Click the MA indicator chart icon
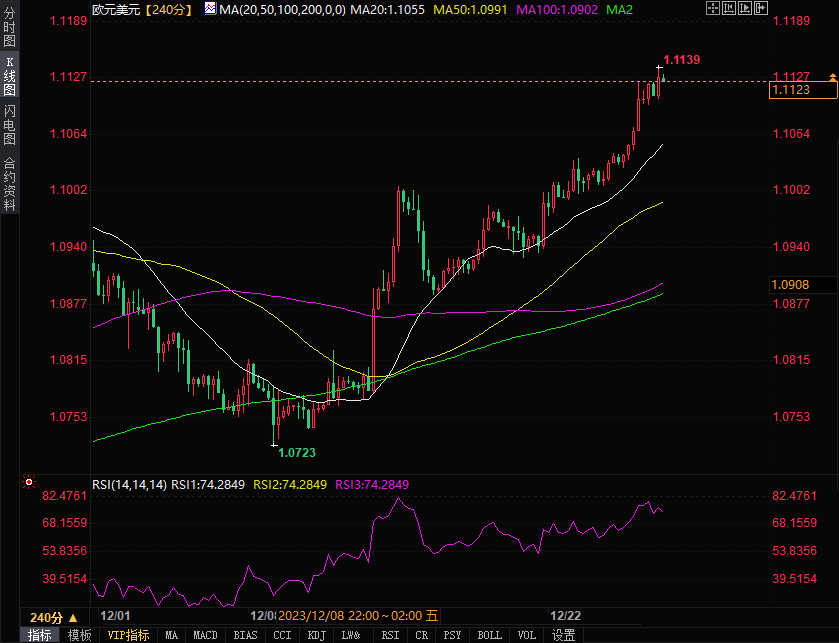 point(209,8)
